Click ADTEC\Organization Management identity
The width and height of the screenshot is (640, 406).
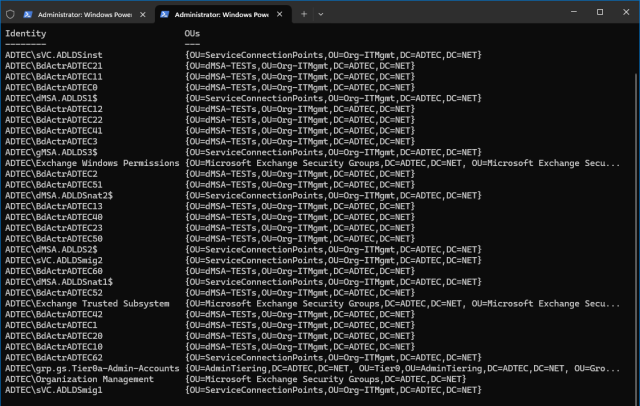click(79, 379)
